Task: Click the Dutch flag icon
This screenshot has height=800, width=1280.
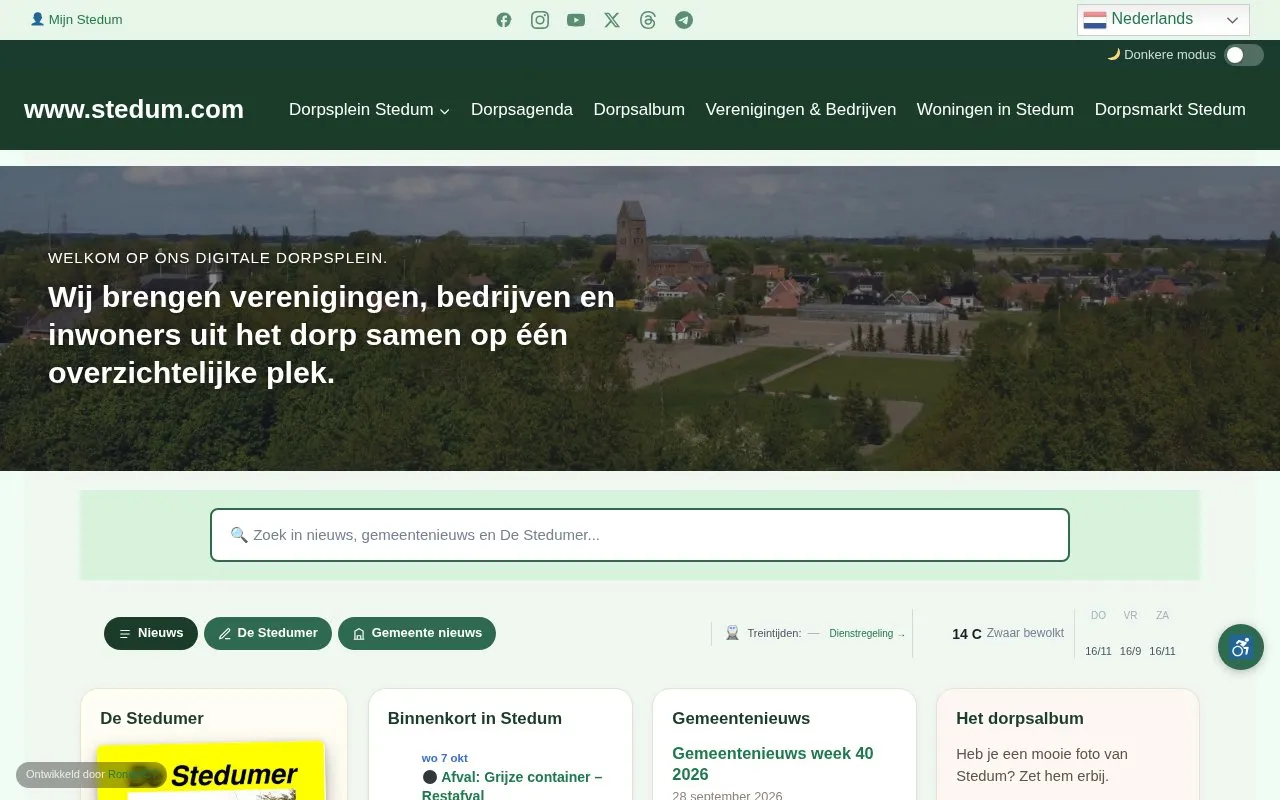Action: (x=1095, y=20)
